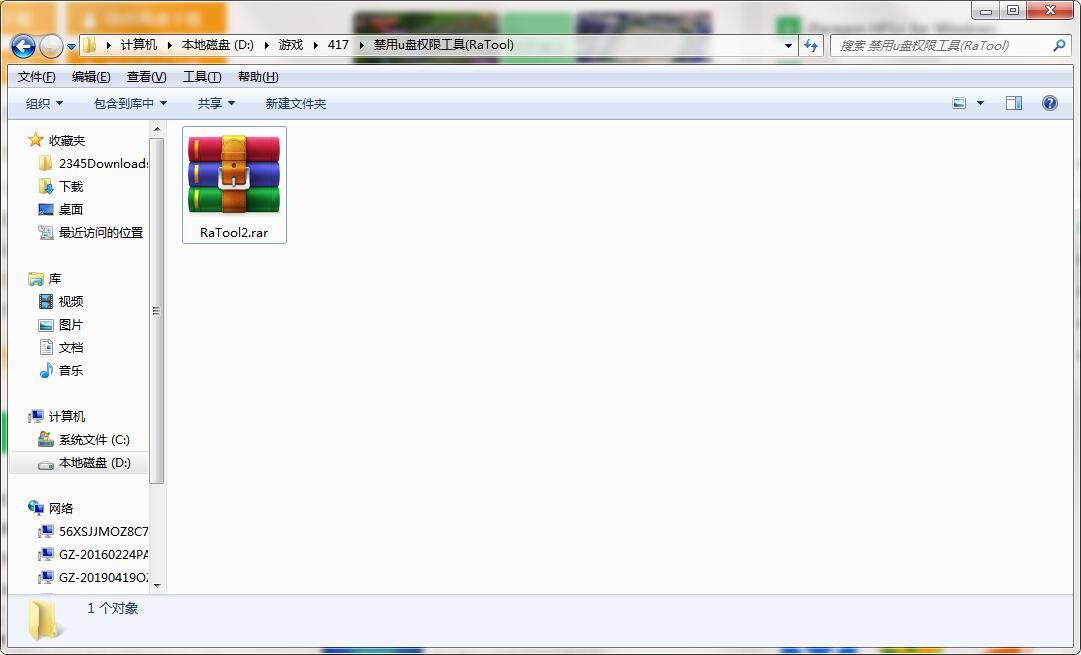1081x655 pixels.
Task: Click the Forward navigation arrow button
Action: point(51,46)
